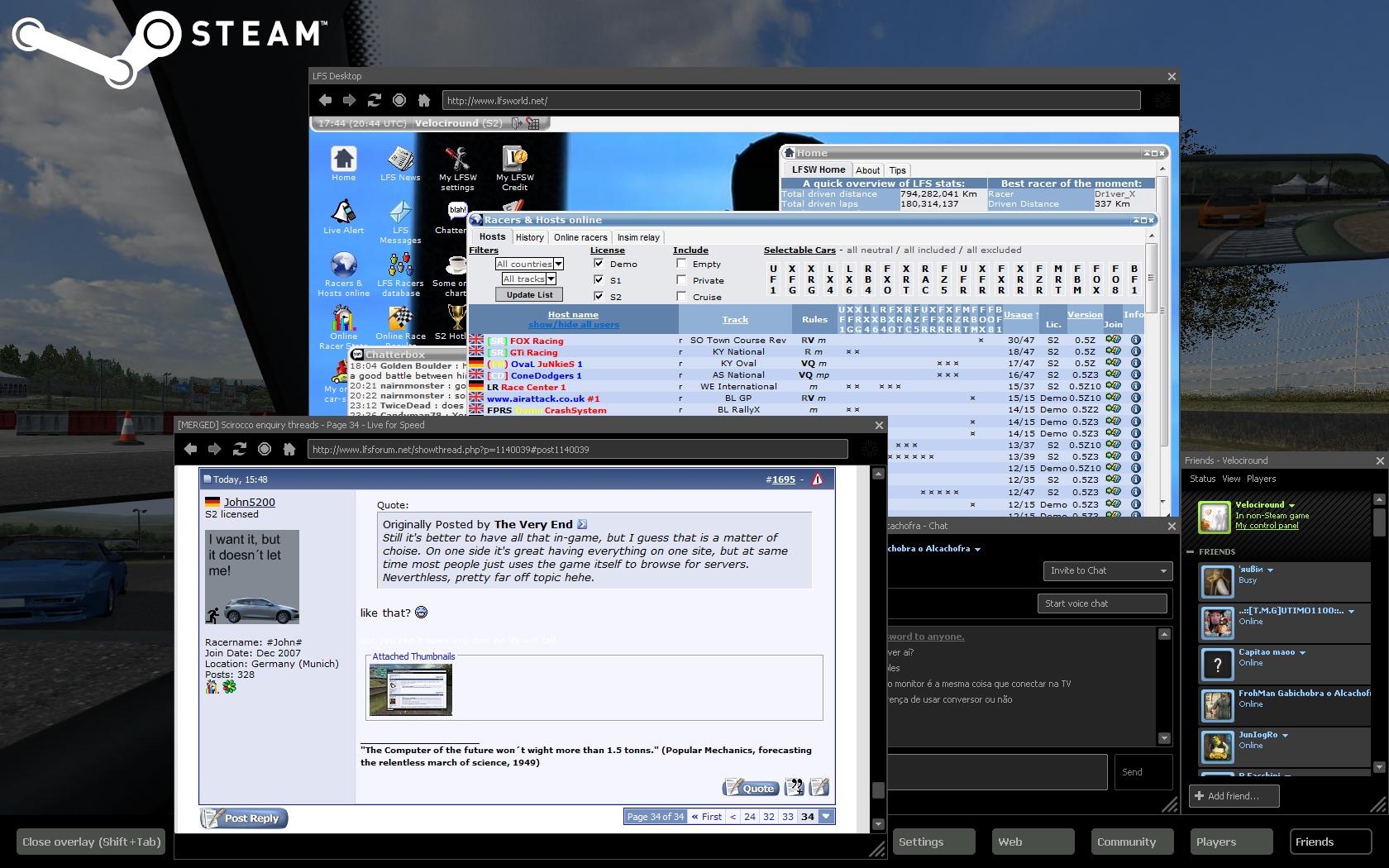The width and height of the screenshot is (1389, 868).
Task: Go back in LFS Desktop browser
Action: point(326,100)
